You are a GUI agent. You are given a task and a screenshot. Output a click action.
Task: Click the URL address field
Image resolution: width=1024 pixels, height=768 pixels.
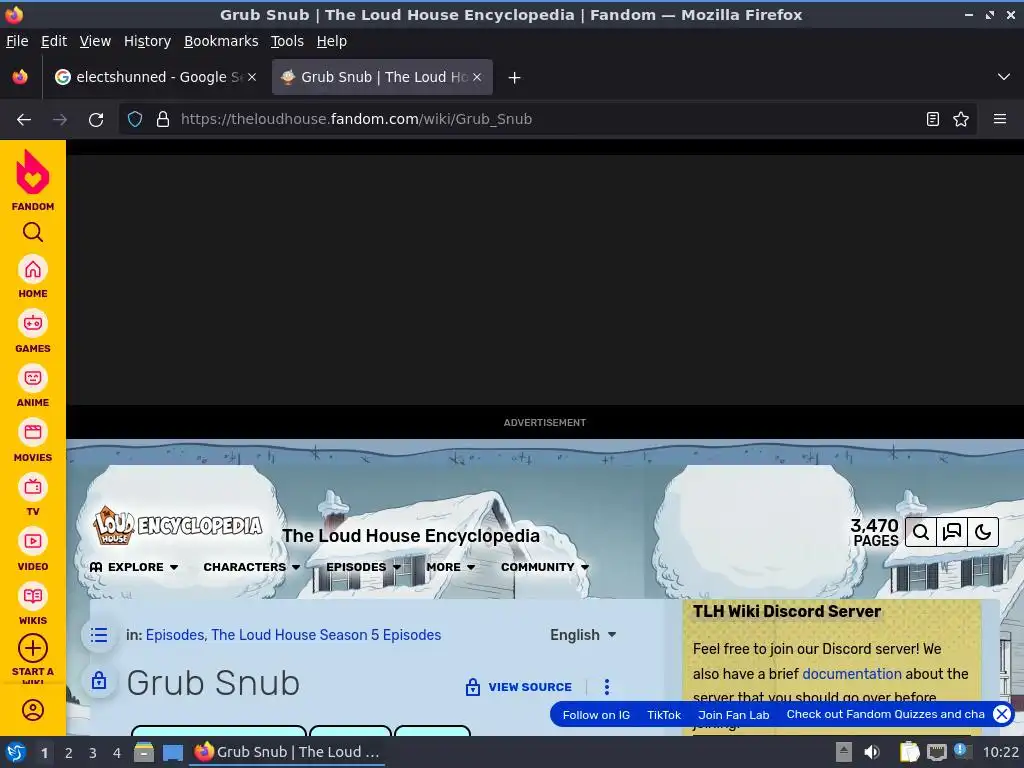pyautogui.click(x=549, y=119)
